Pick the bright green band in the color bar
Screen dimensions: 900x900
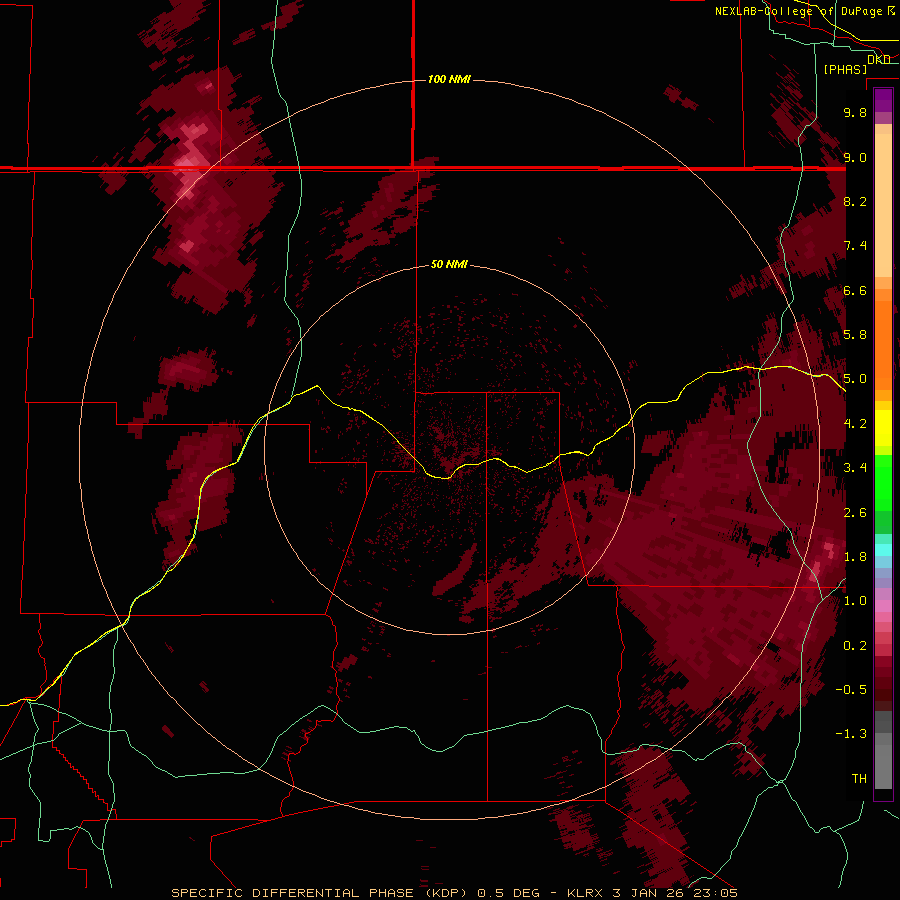coord(883,484)
